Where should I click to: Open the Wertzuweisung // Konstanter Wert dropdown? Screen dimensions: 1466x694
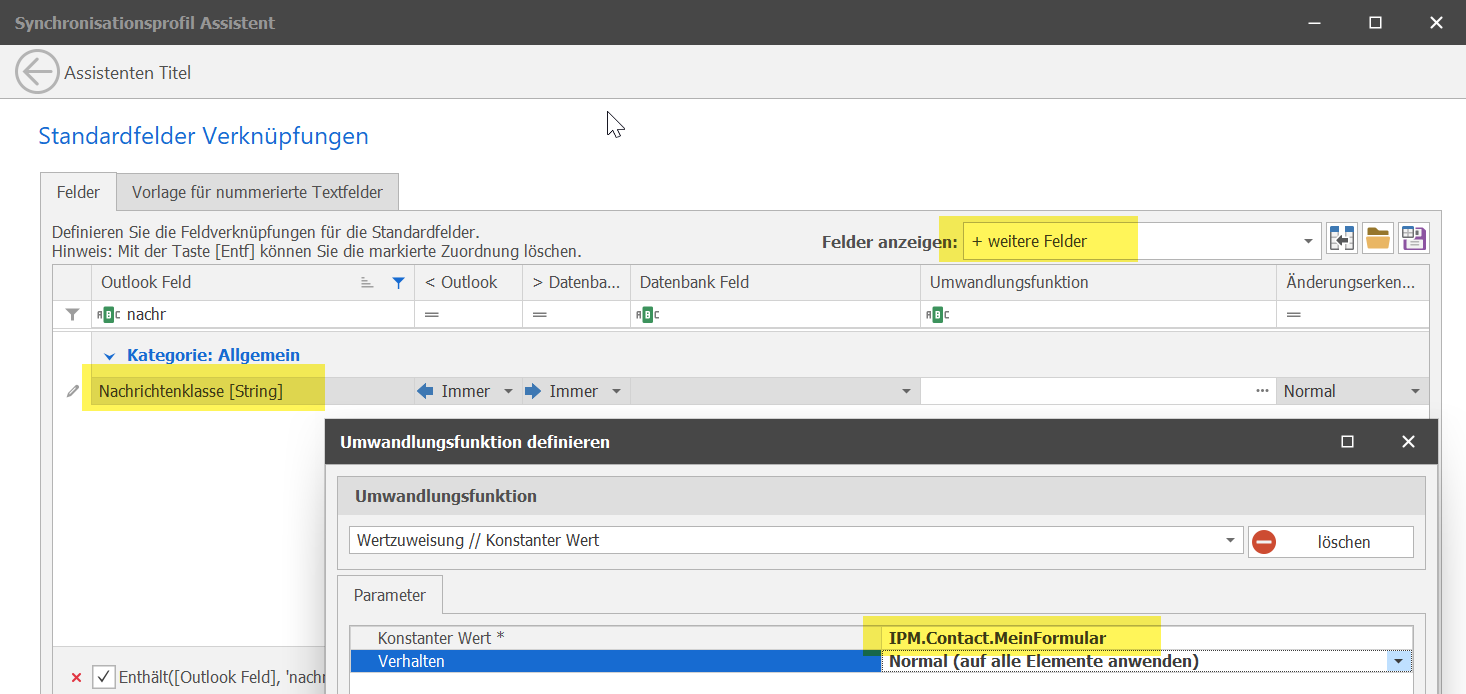point(1230,540)
